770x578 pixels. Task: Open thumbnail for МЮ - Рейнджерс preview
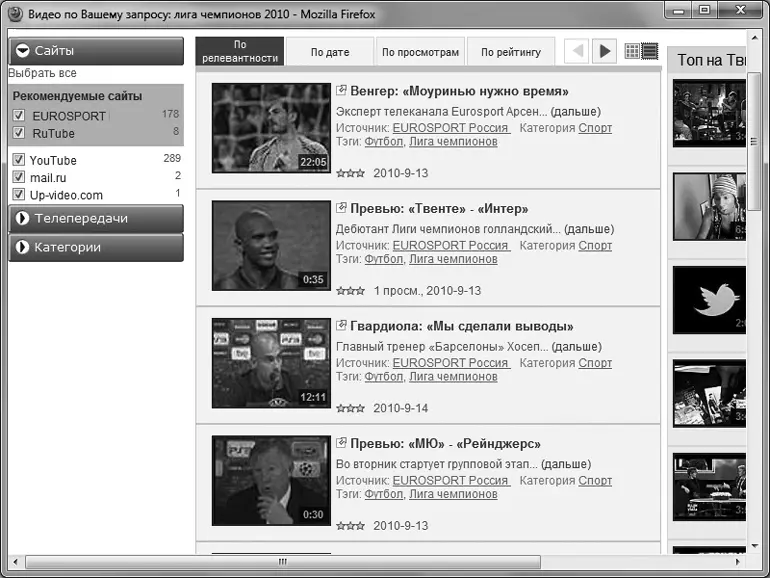[x=272, y=480]
